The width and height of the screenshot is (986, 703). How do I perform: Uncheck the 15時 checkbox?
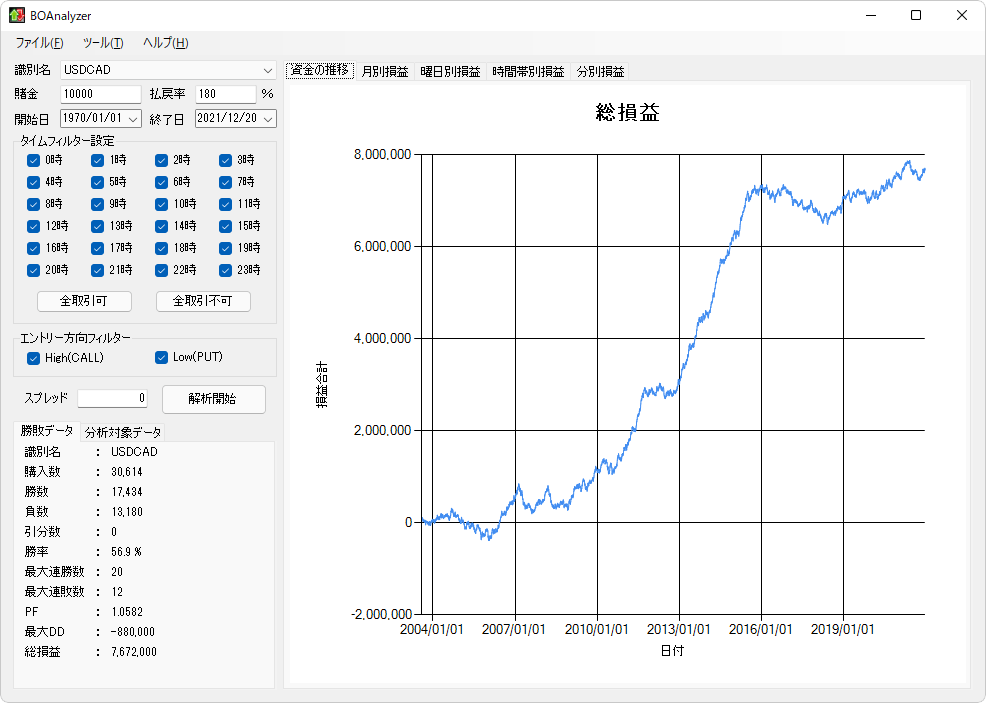click(225, 226)
